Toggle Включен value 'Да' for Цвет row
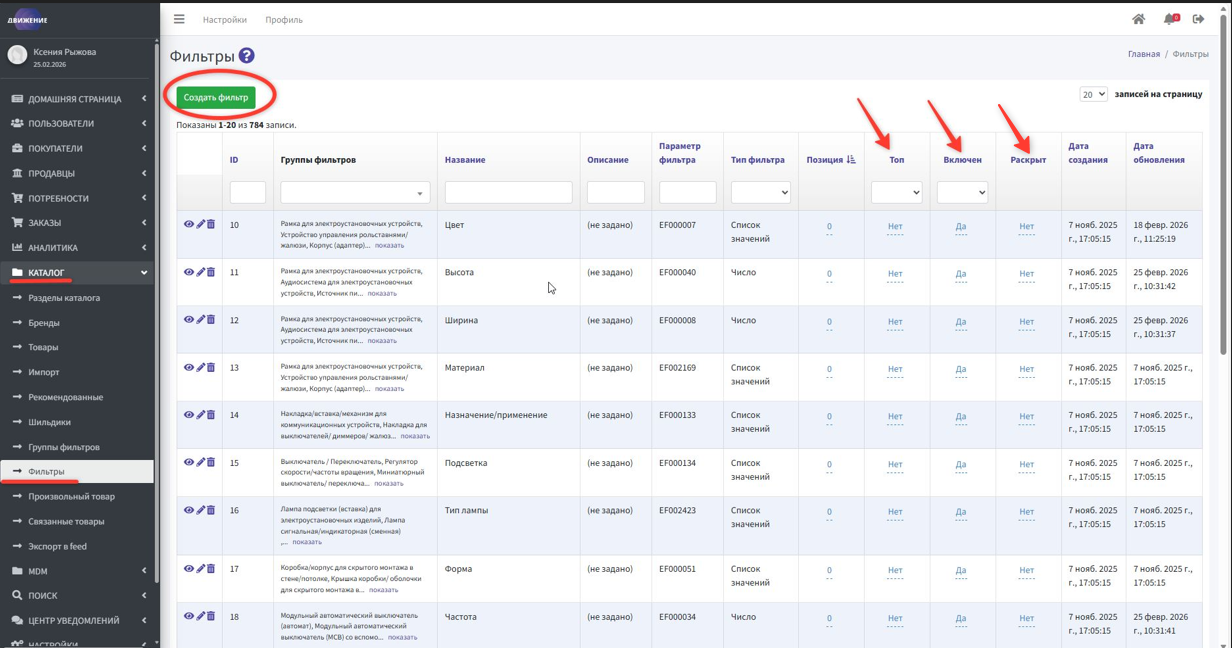This screenshot has width=1232, height=648. [x=961, y=226]
